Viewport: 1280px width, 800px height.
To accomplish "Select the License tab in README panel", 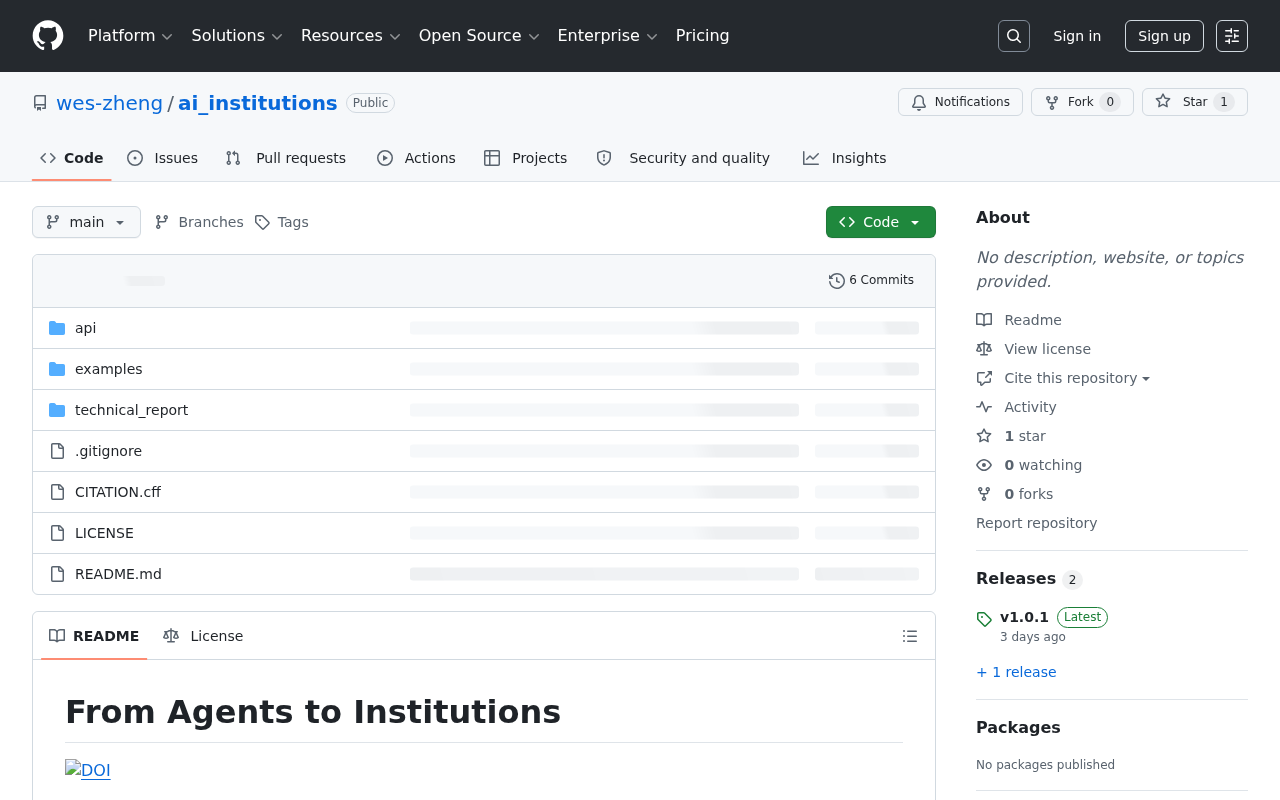I will 203,636.
